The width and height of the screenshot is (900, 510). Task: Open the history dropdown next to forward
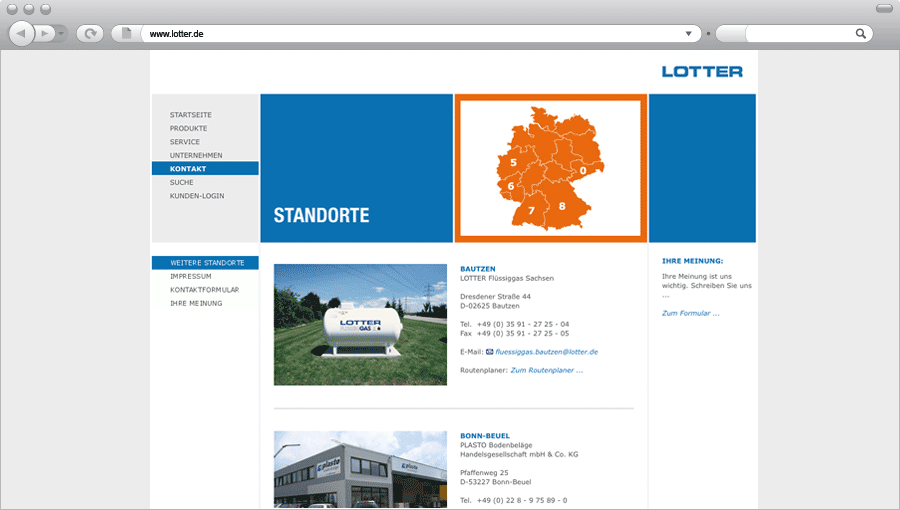(61, 34)
